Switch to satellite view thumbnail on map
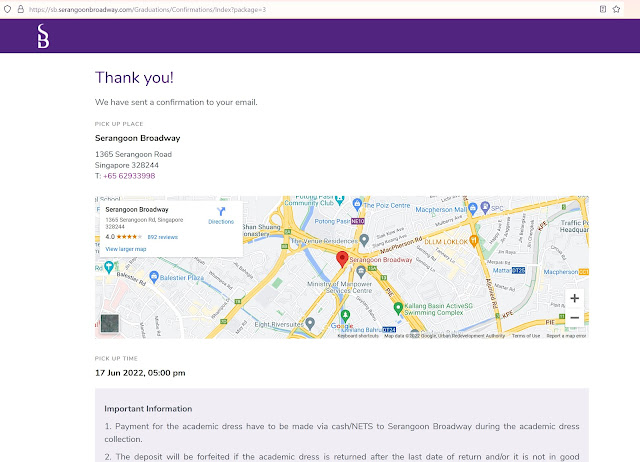The width and height of the screenshot is (640, 462). [x=109, y=323]
